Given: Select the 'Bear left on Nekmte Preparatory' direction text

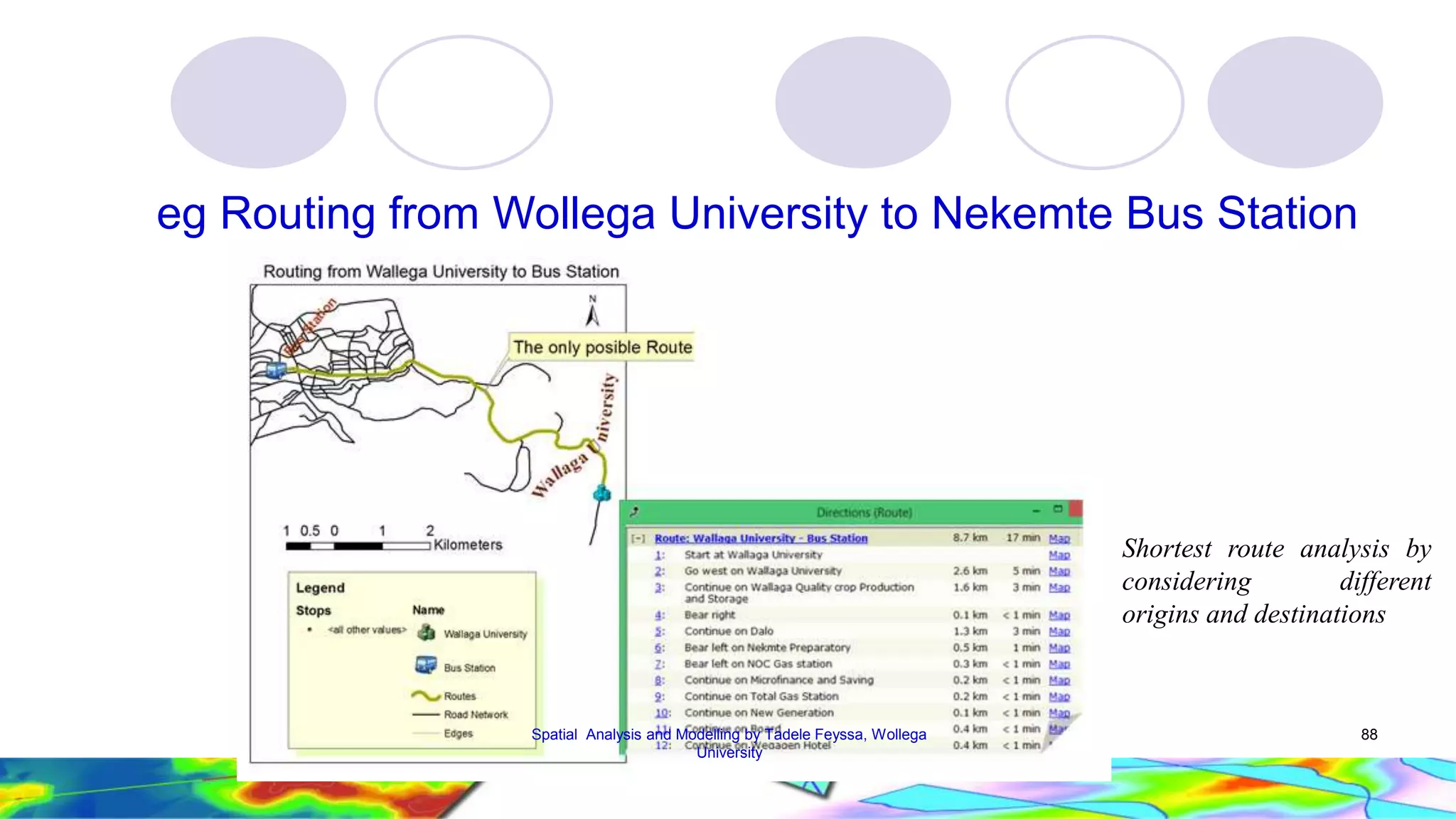Looking at the screenshot, I should pos(767,648).
